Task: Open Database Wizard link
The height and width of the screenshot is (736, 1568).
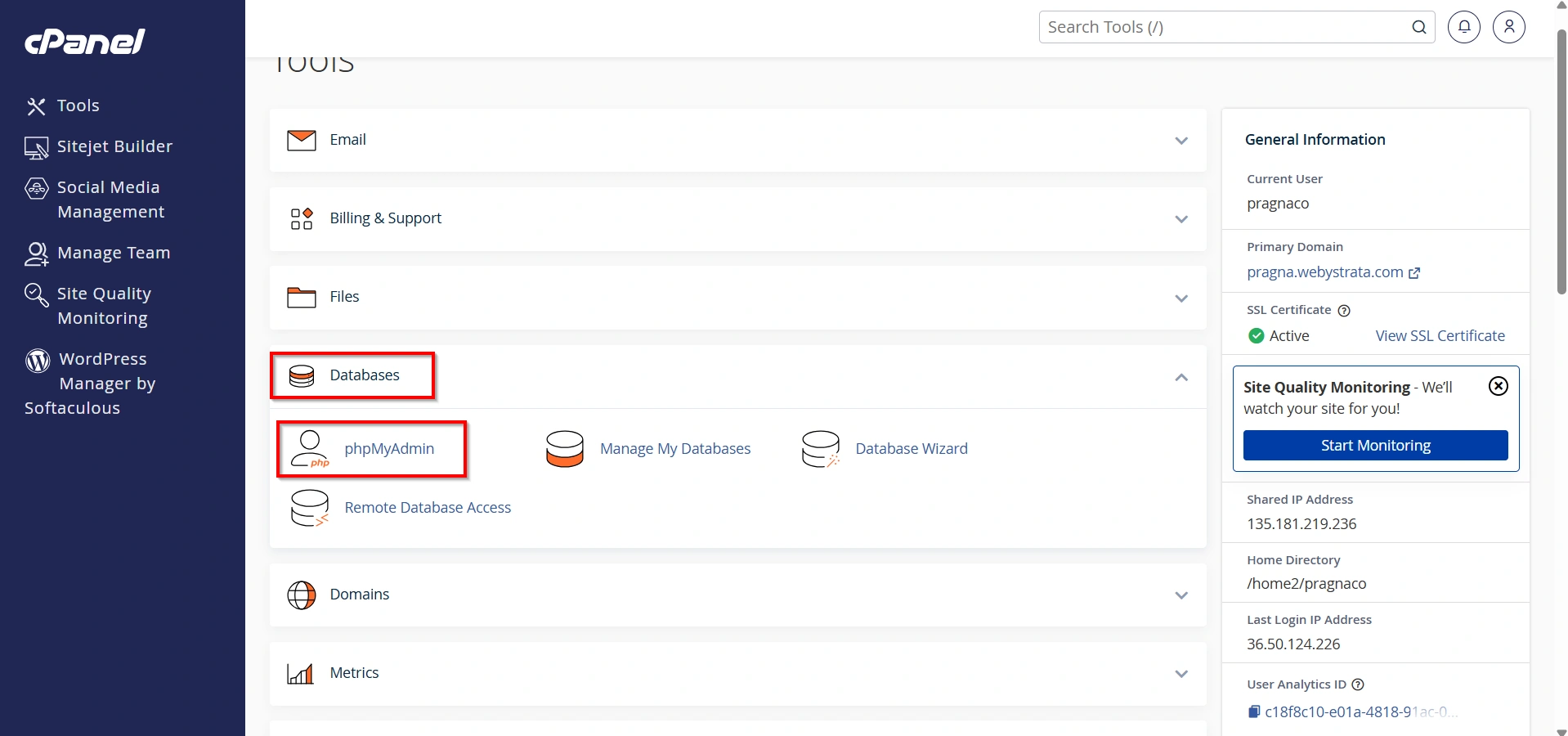Action: tap(912, 449)
